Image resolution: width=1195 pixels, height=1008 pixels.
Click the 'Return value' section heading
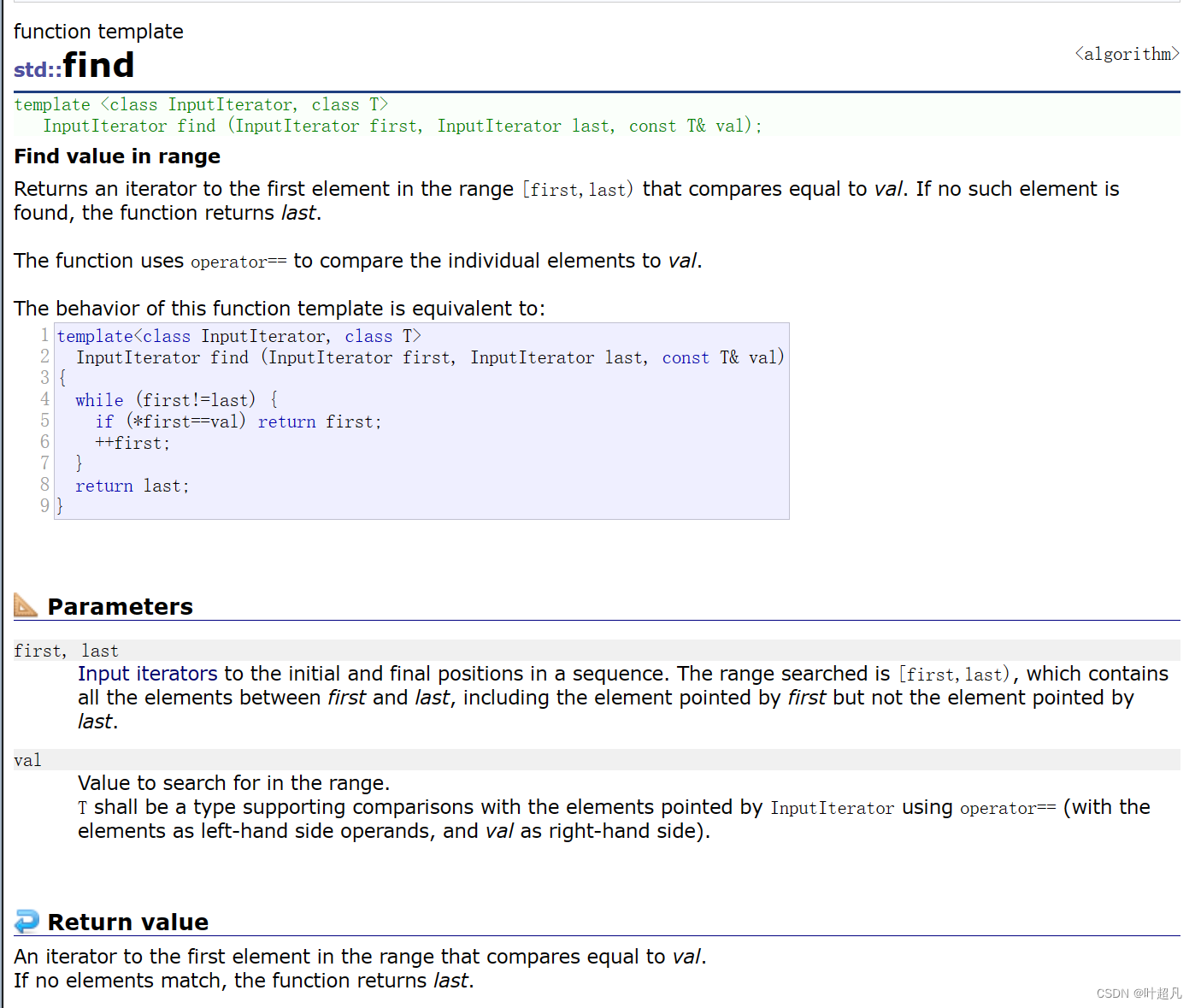[128, 922]
